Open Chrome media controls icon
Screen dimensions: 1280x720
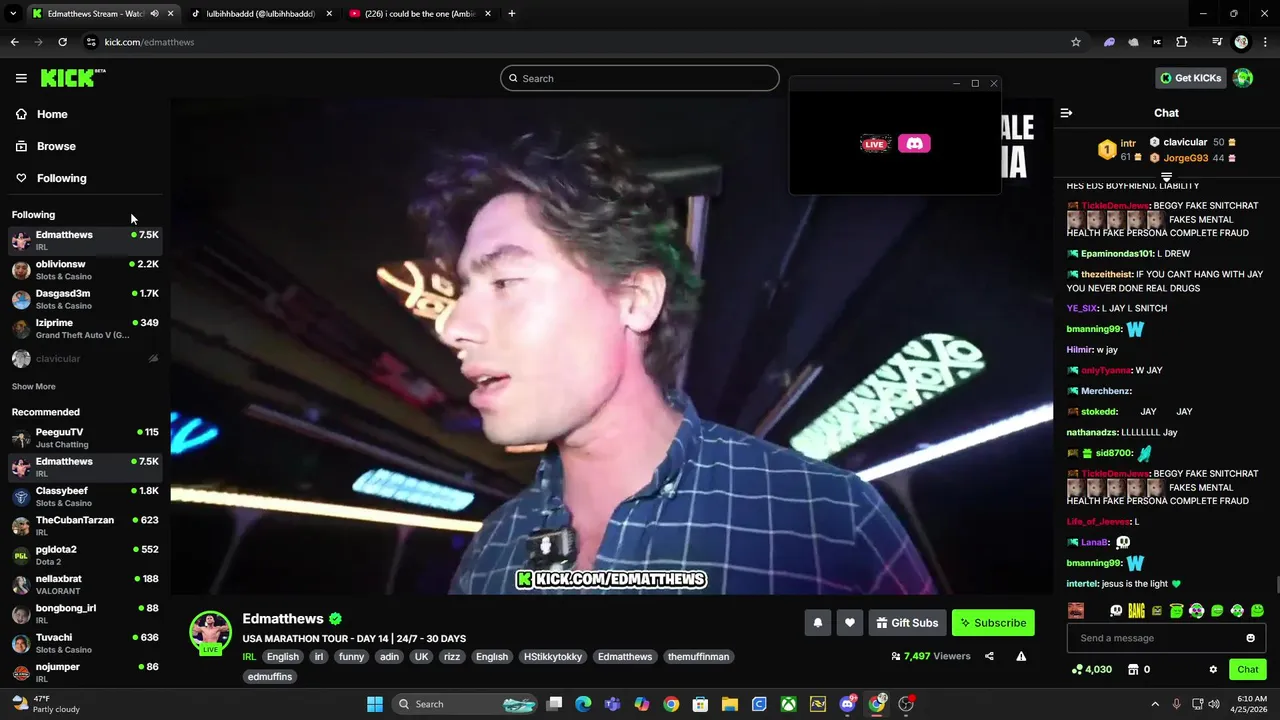[1217, 42]
